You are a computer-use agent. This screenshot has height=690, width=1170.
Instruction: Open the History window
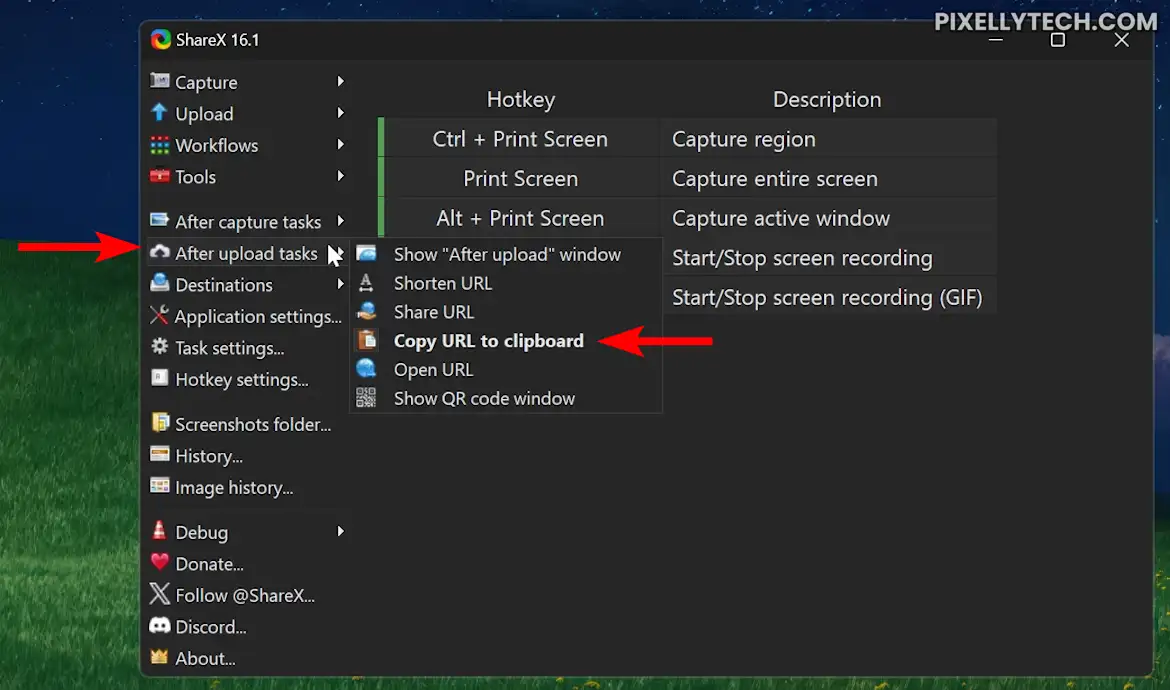[x=247, y=456]
